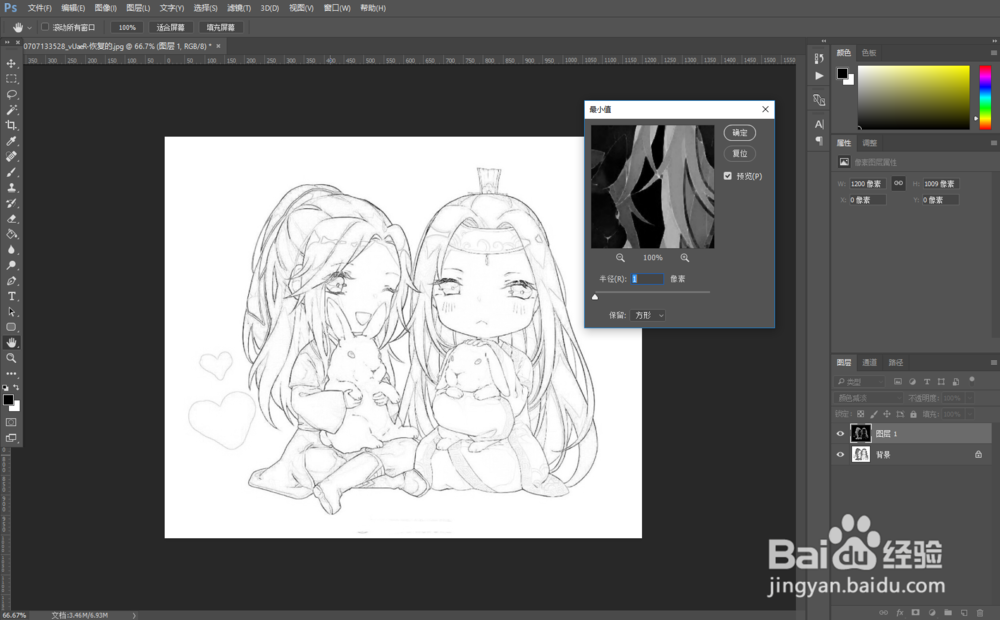
Task: Toggle lock position icon in Layers panel
Action: 886,414
